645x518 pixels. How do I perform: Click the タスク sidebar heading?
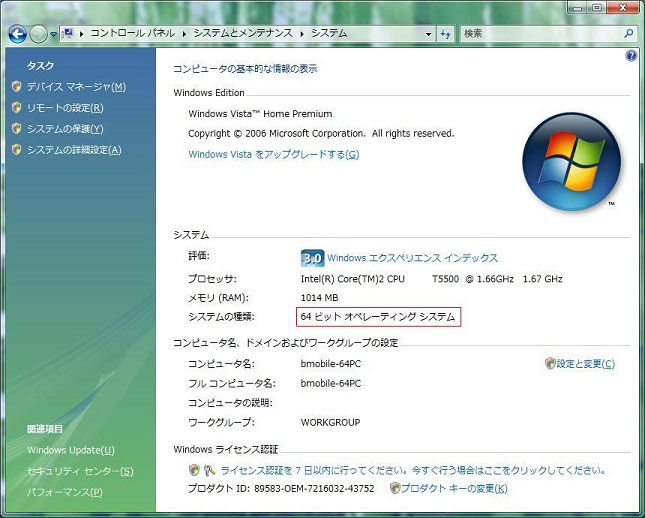[x=40, y=65]
